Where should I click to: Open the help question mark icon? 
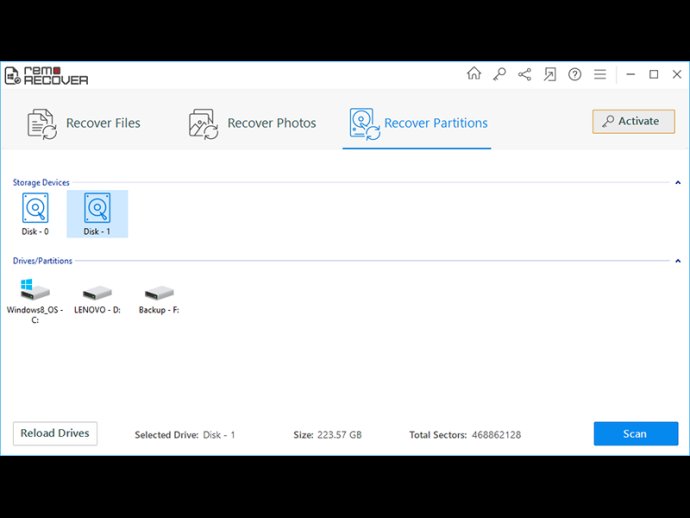tap(575, 74)
